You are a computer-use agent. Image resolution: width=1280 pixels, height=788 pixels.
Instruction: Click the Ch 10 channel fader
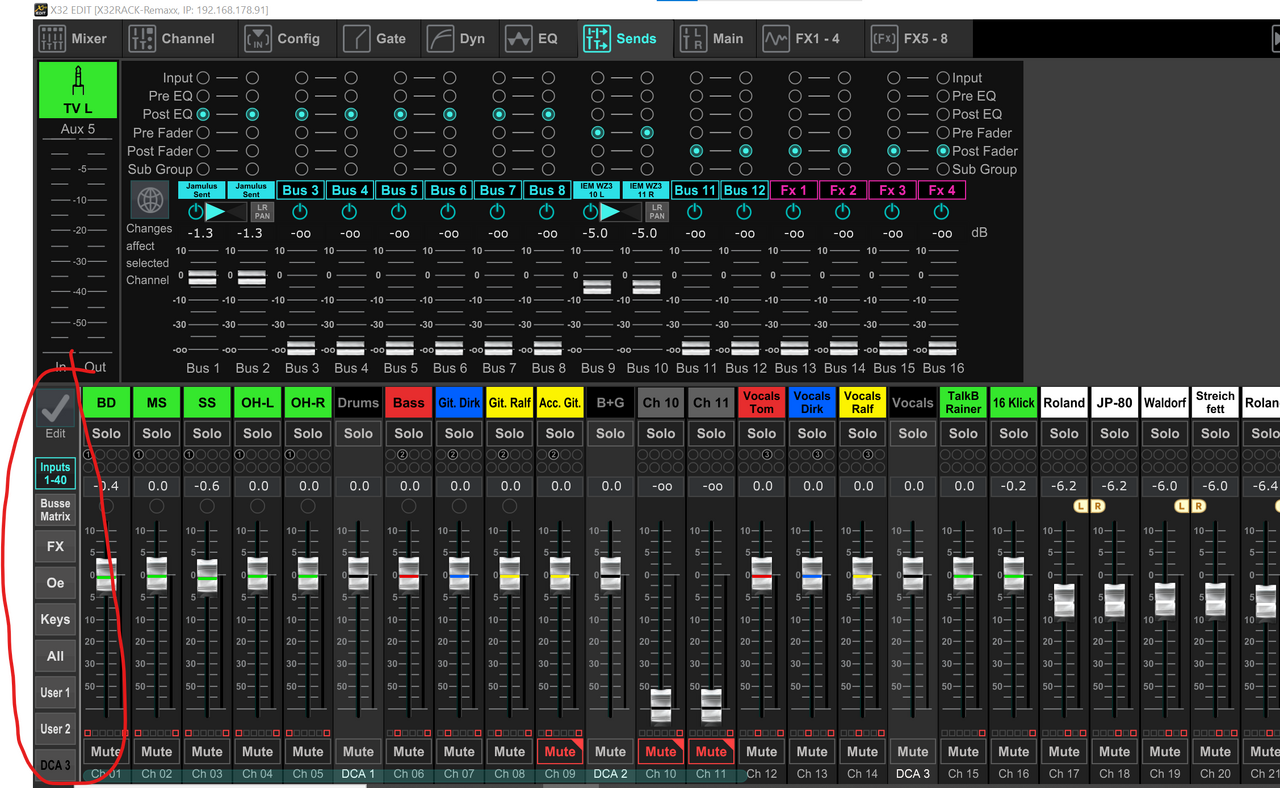661,705
